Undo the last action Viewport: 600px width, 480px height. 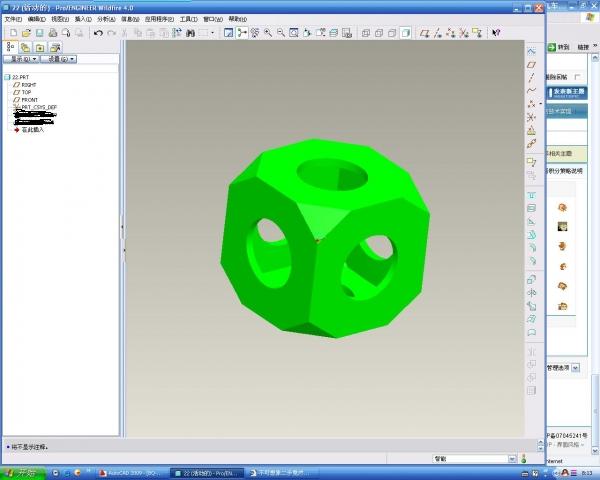coord(98,33)
